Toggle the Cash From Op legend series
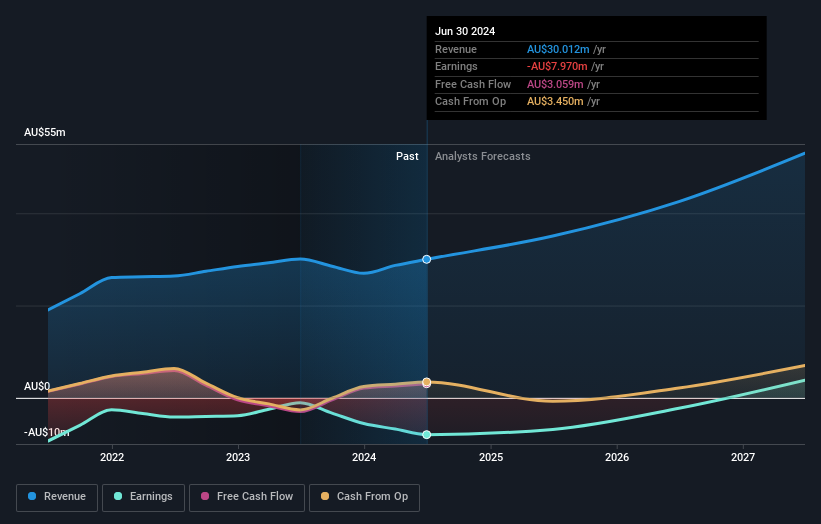The width and height of the screenshot is (821, 524). (x=364, y=497)
